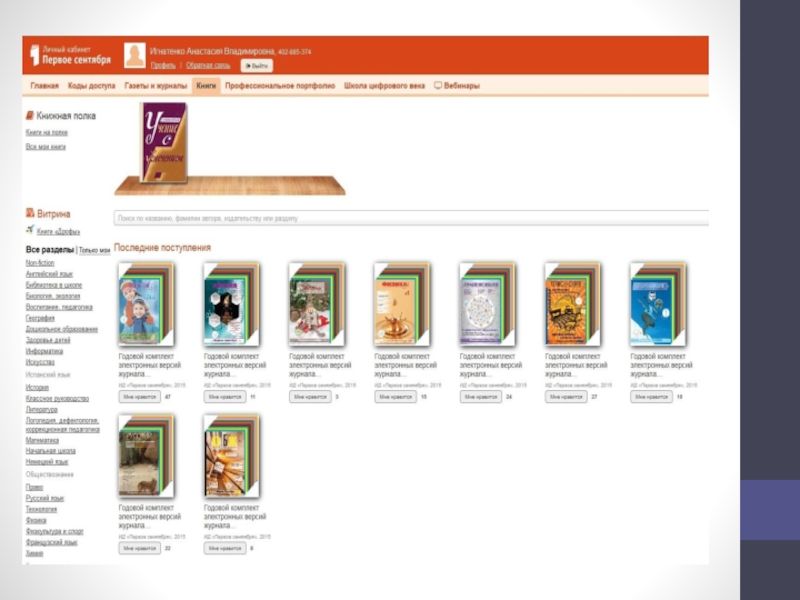This screenshot has height=600, width=800.
Task: Open the Профиль link
Action: pyautogui.click(x=163, y=65)
